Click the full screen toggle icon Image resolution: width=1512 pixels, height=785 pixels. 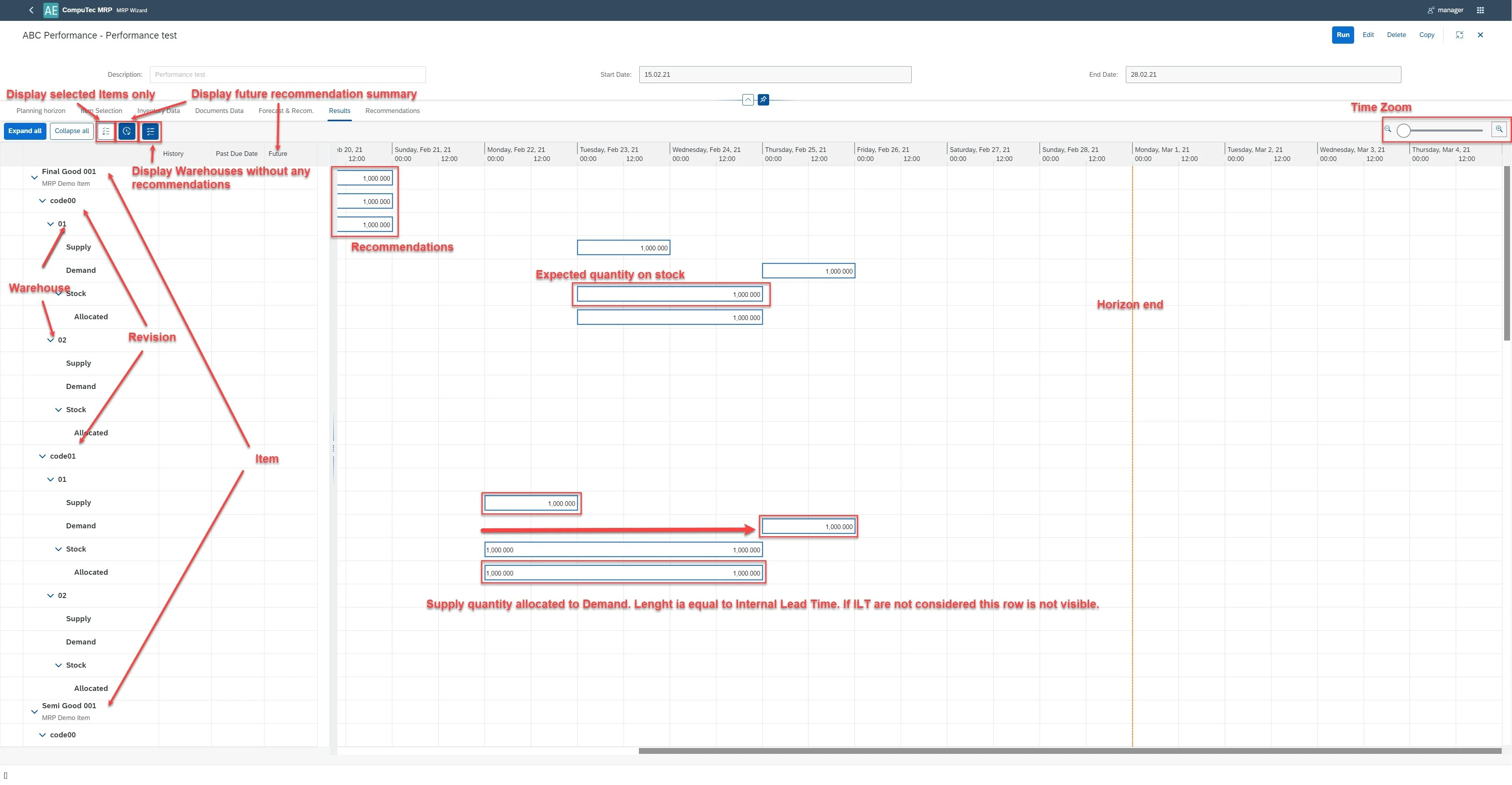click(1459, 35)
